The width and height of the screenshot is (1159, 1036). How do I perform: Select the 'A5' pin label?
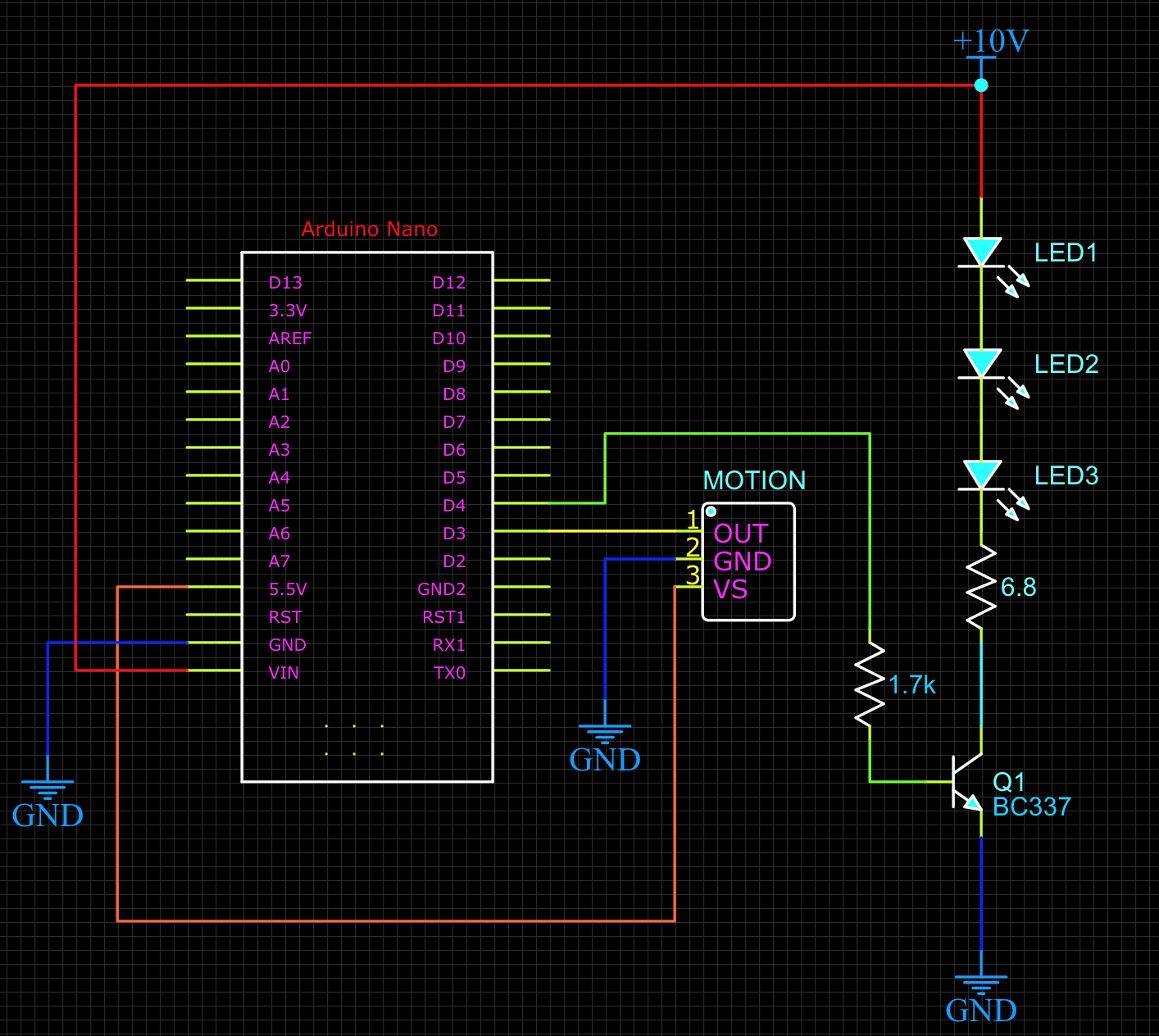(280, 506)
